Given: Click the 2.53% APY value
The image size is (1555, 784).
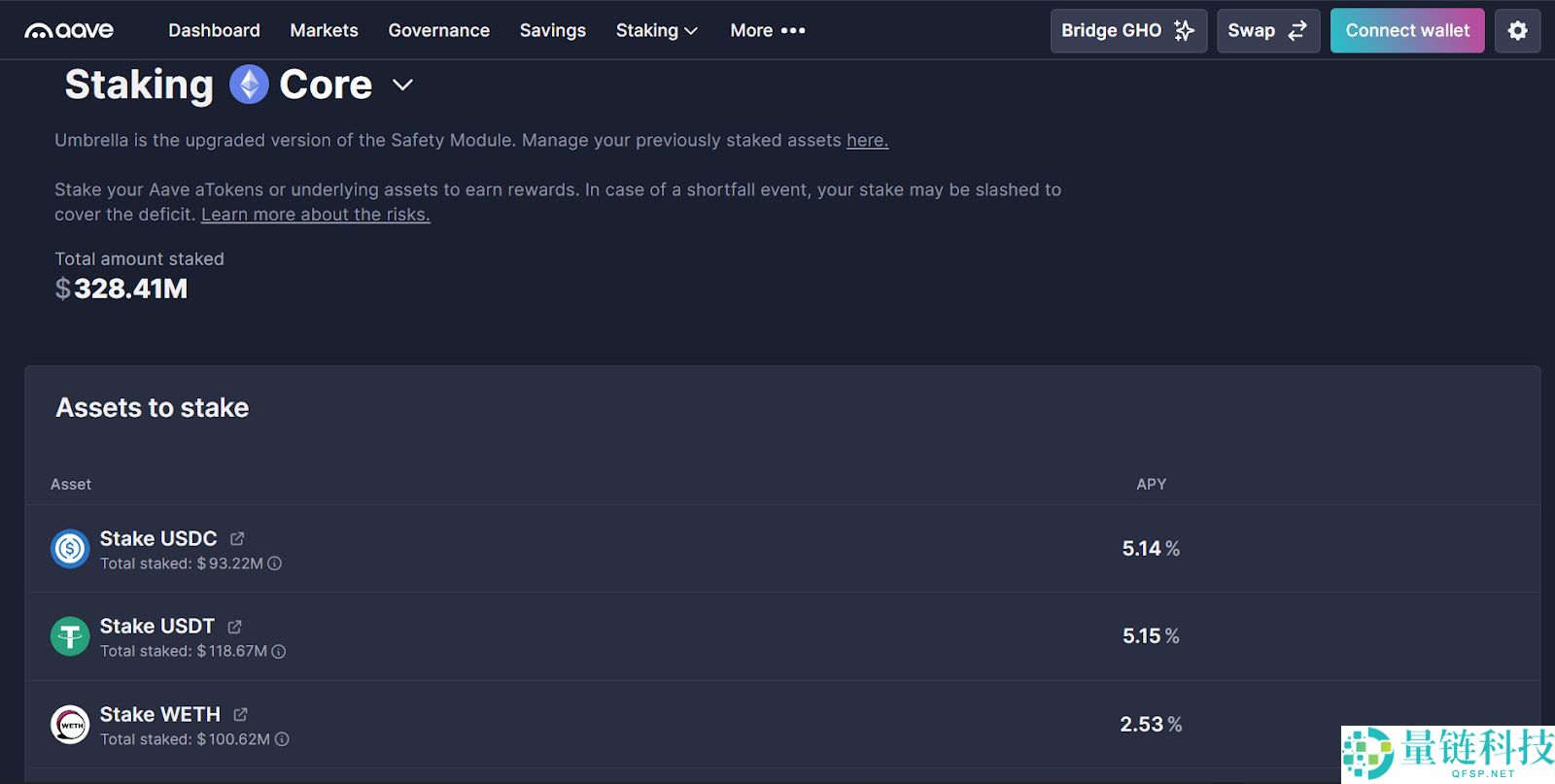Looking at the screenshot, I should (x=1151, y=725).
